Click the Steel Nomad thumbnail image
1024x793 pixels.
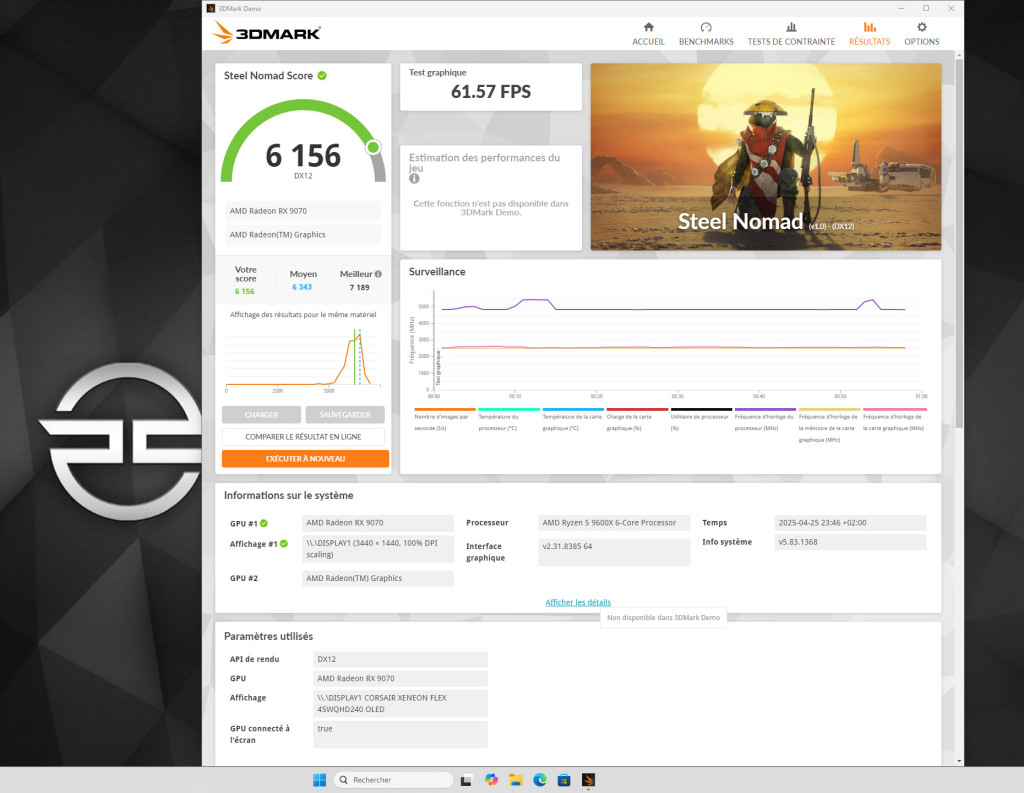coord(765,157)
